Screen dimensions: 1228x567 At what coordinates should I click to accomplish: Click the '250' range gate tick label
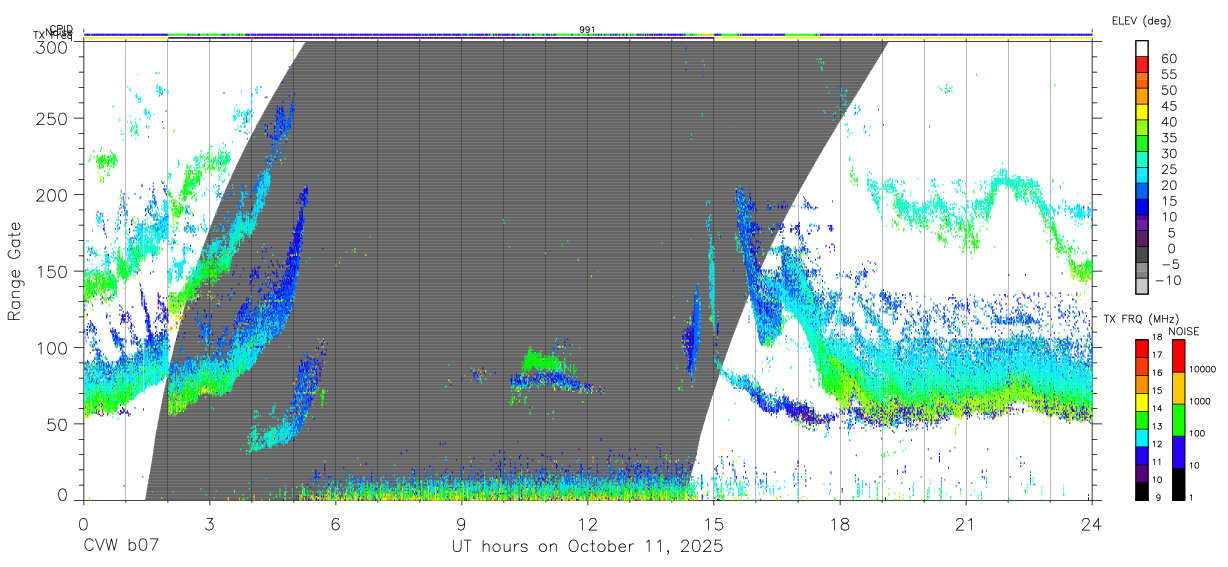coord(52,119)
